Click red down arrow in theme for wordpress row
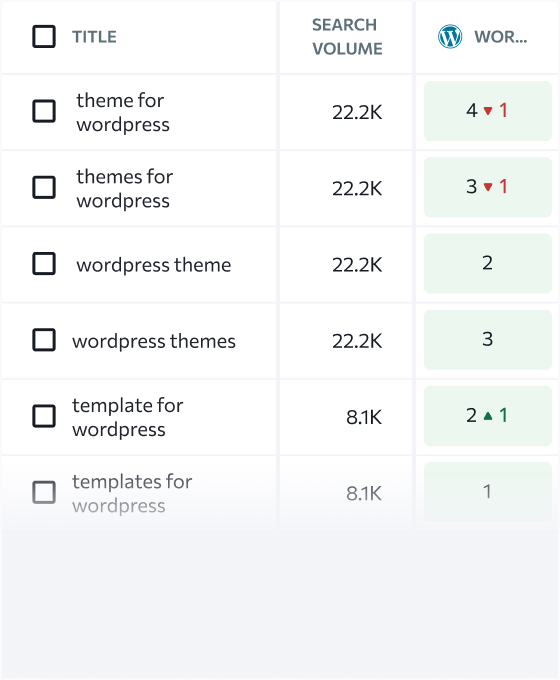 [x=488, y=111]
